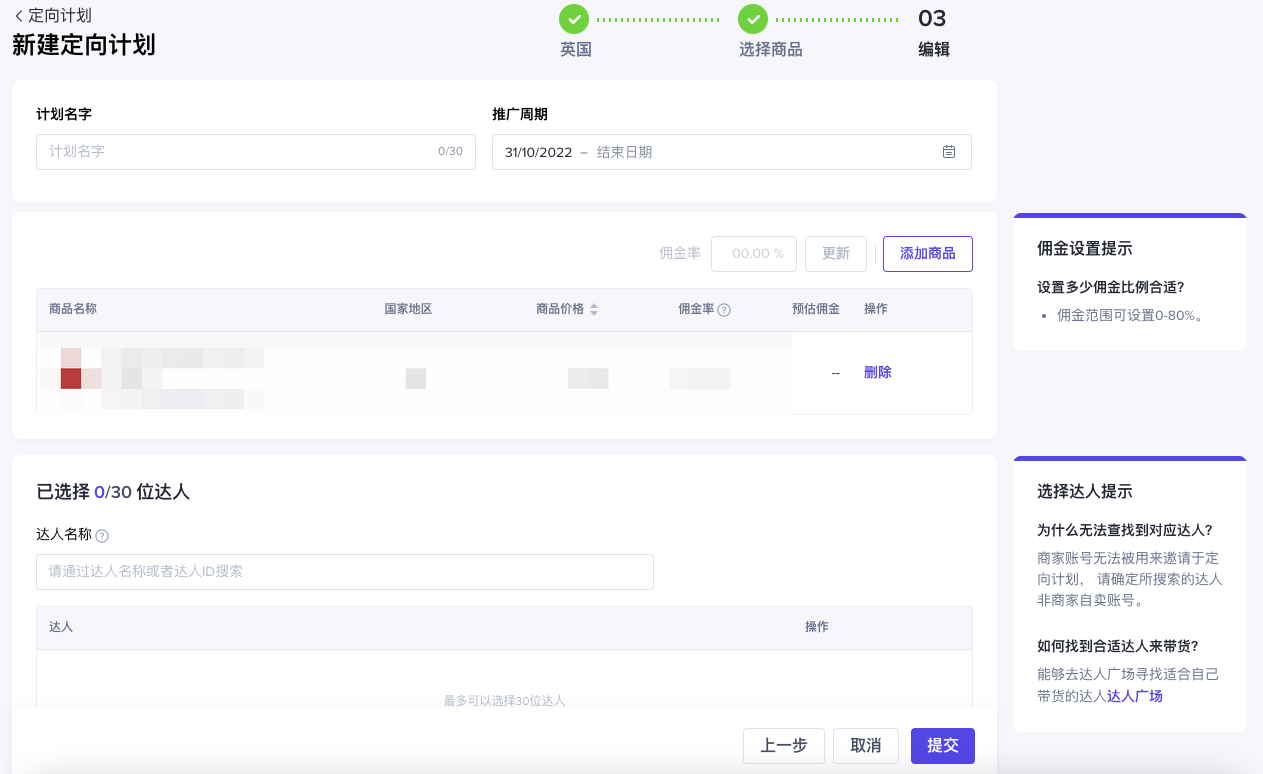Click 删除 to remove the product row
This screenshot has width=1263, height=774.
(x=877, y=371)
